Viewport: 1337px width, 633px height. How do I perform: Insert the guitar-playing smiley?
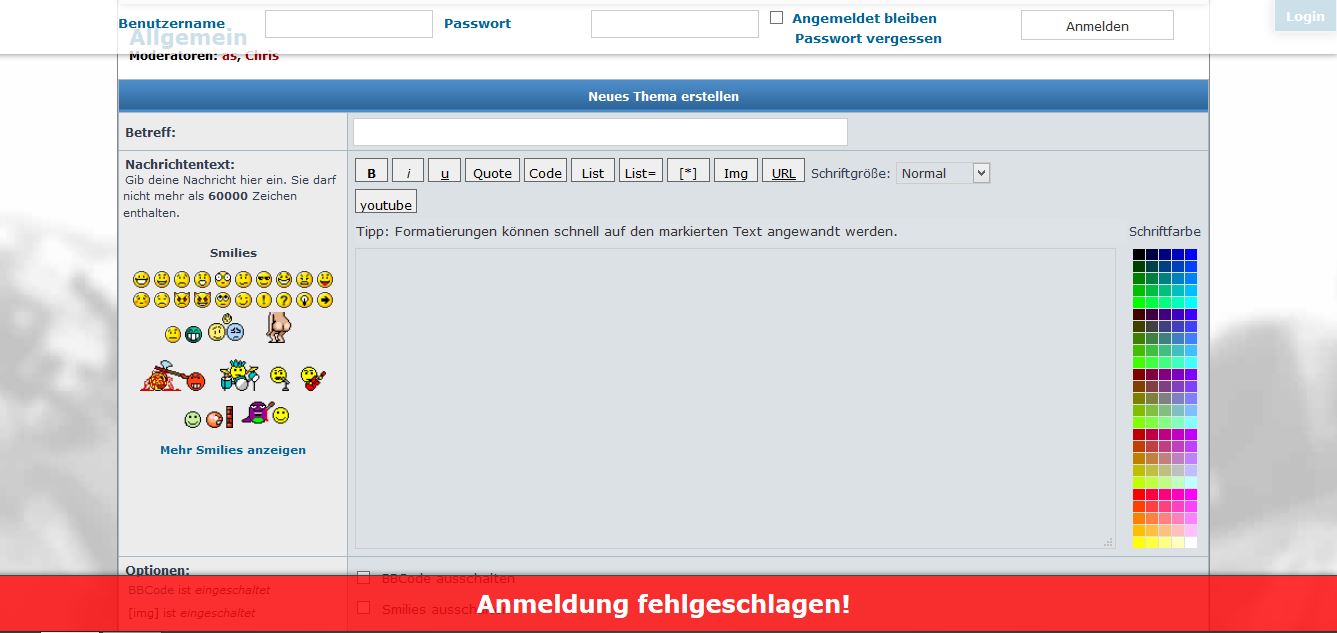pyautogui.click(x=314, y=379)
